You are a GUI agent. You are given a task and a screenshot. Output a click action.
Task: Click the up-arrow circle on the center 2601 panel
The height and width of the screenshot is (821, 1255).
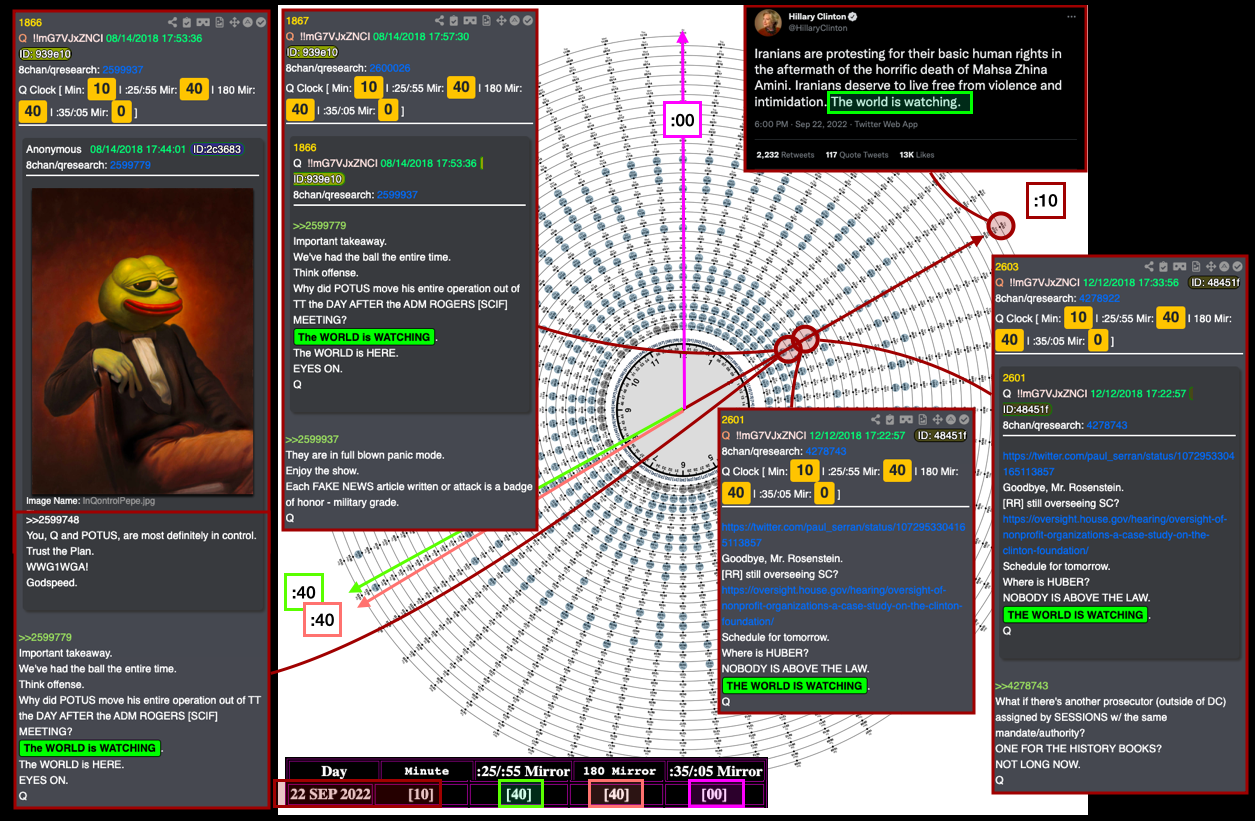[952, 420]
